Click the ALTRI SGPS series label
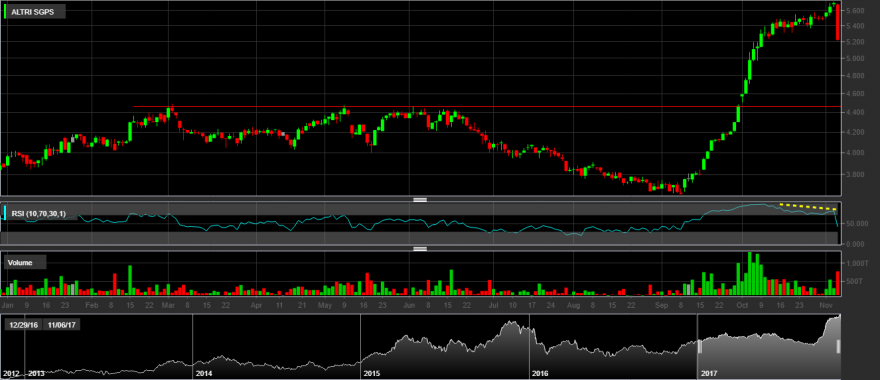Viewport: 880px width, 380px height. coord(32,11)
